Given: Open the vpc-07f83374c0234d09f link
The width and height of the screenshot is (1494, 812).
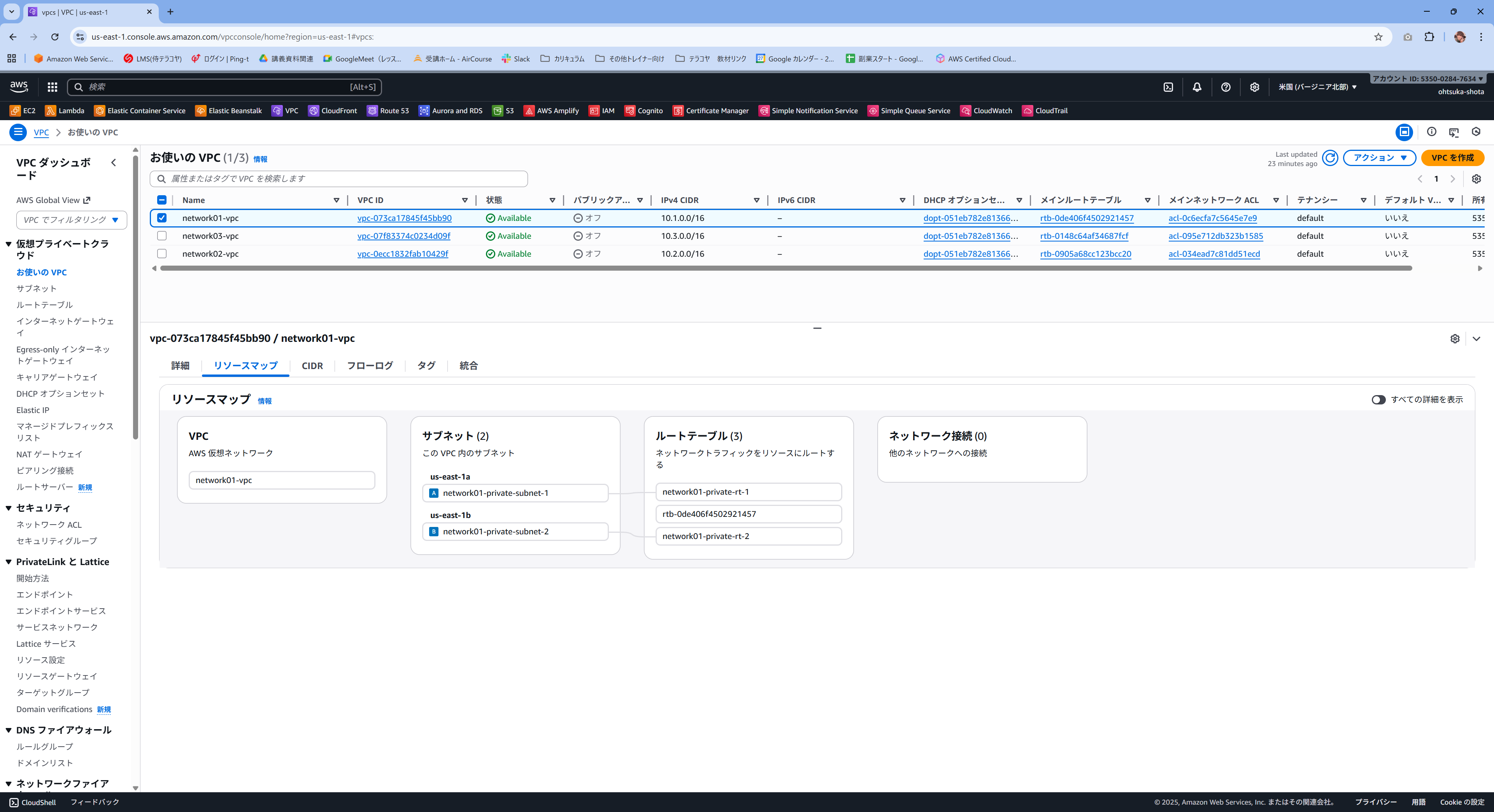Looking at the screenshot, I should 404,236.
